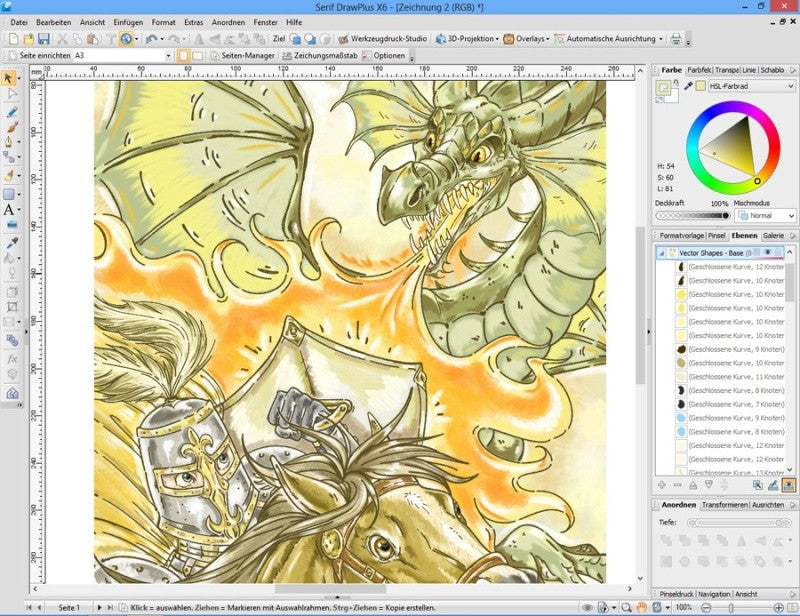The height and width of the screenshot is (616, 800).
Task: Open the Datei menu
Action: [19, 22]
